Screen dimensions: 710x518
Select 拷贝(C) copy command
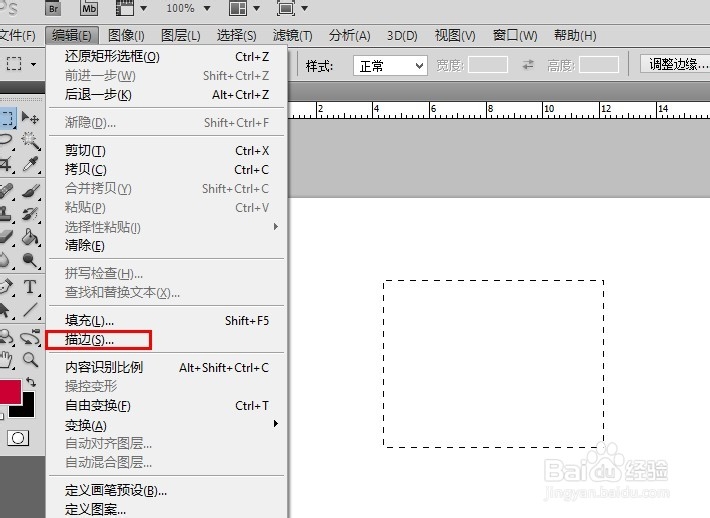point(167,169)
